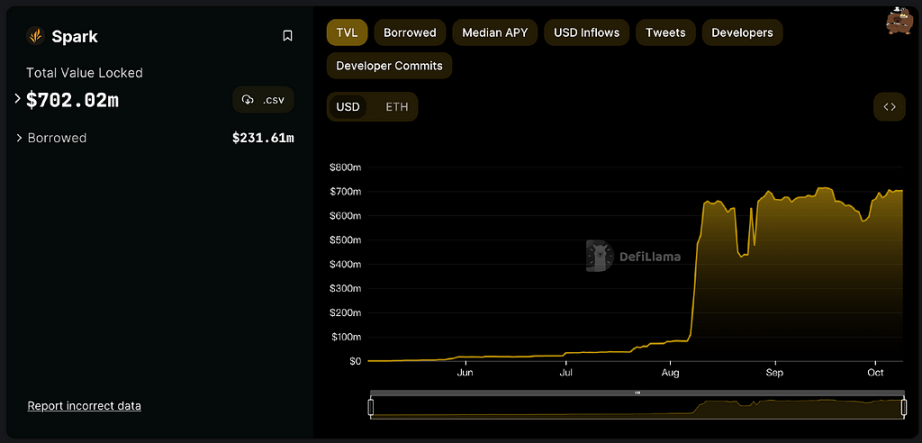
Task: Bookmark the Spark protocol
Action: [288, 36]
